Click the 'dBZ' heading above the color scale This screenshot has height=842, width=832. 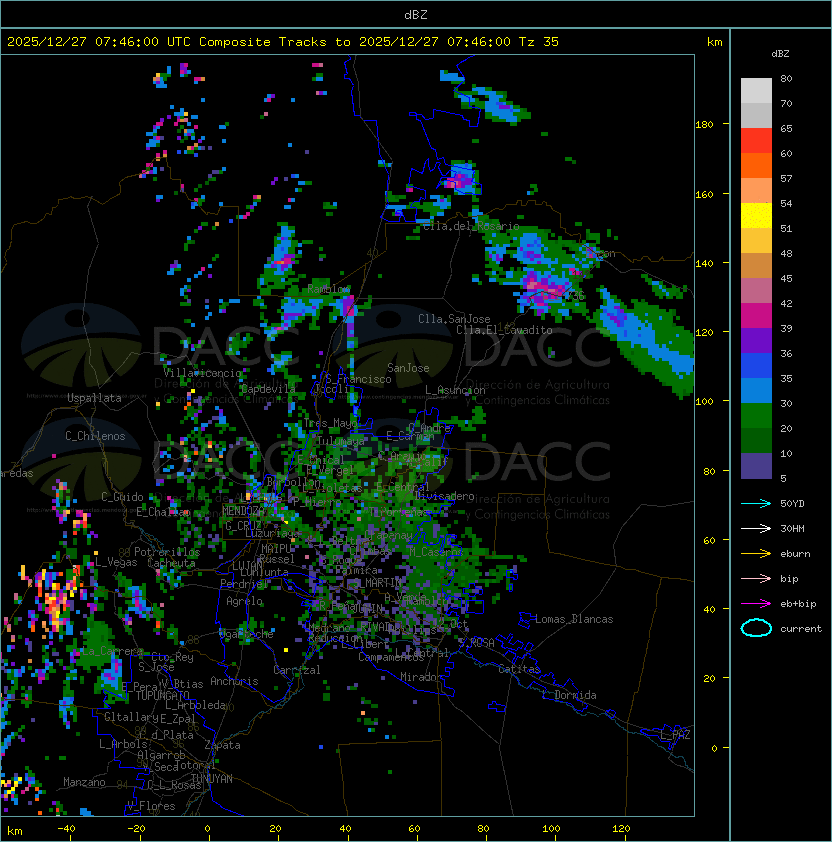[x=780, y=54]
